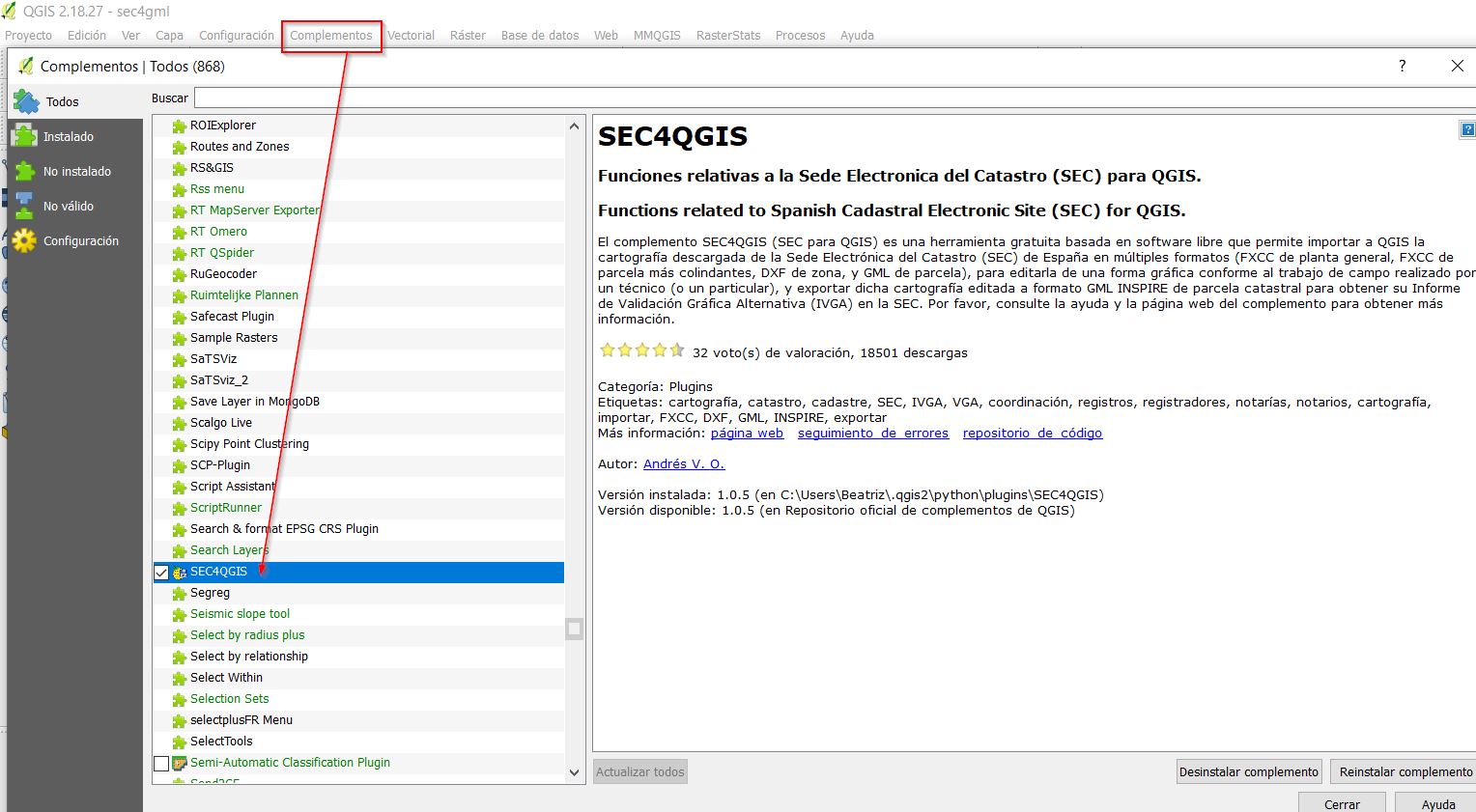Click the RT QSpider plugin icon
Image resolution: width=1476 pixels, height=812 pixels.
point(179,253)
